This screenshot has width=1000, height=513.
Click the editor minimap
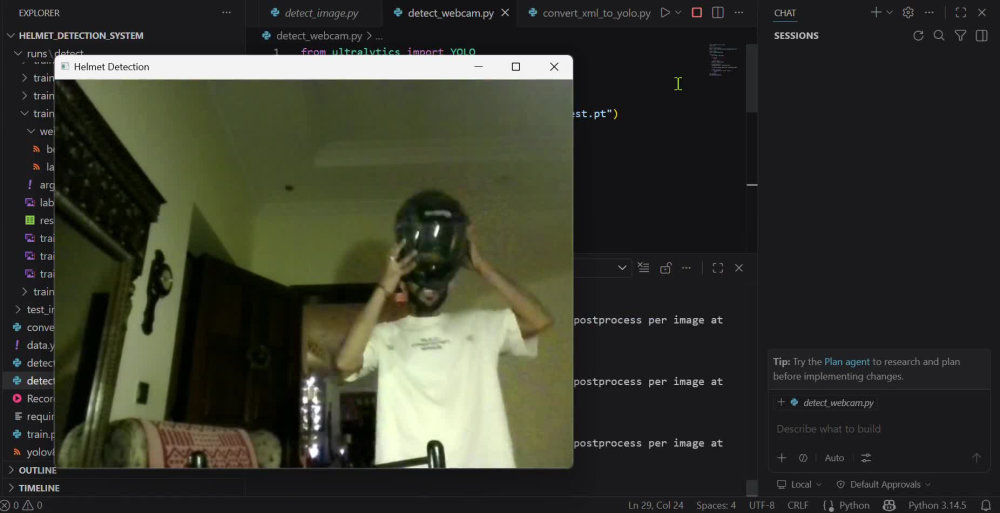tap(724, 60)
